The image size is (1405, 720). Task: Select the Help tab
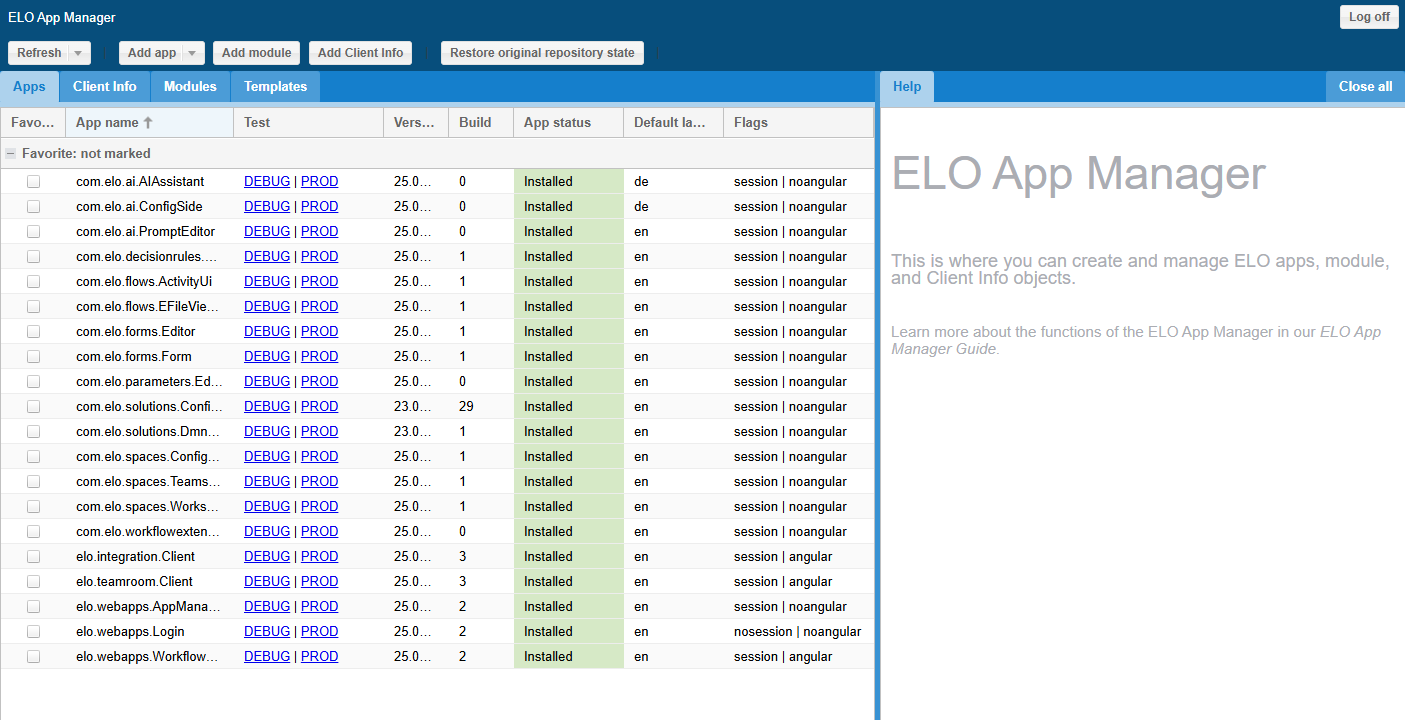coord(907,87)
